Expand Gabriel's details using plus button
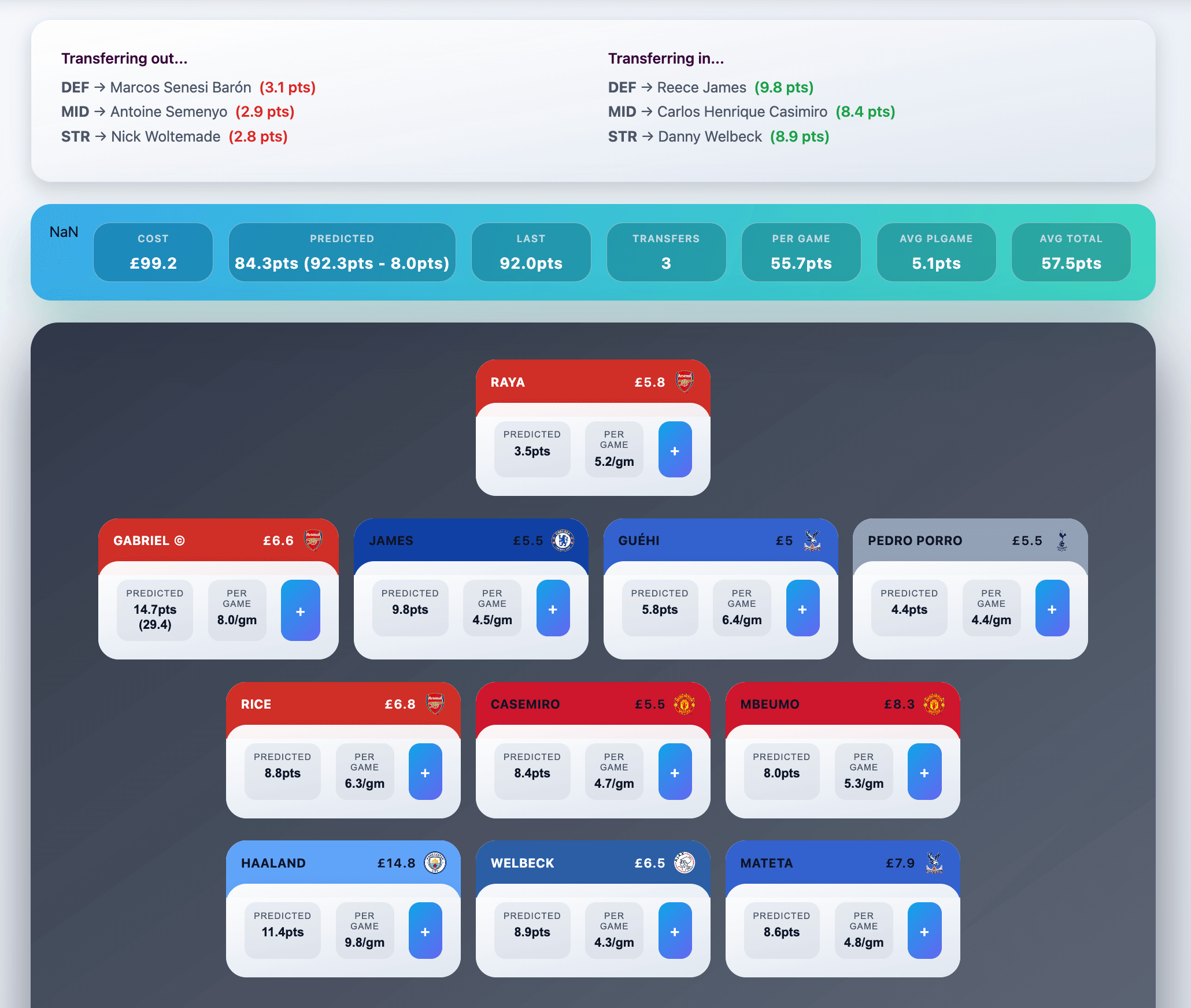Viewport: 1191px width, 1008px height. (300, 610)
